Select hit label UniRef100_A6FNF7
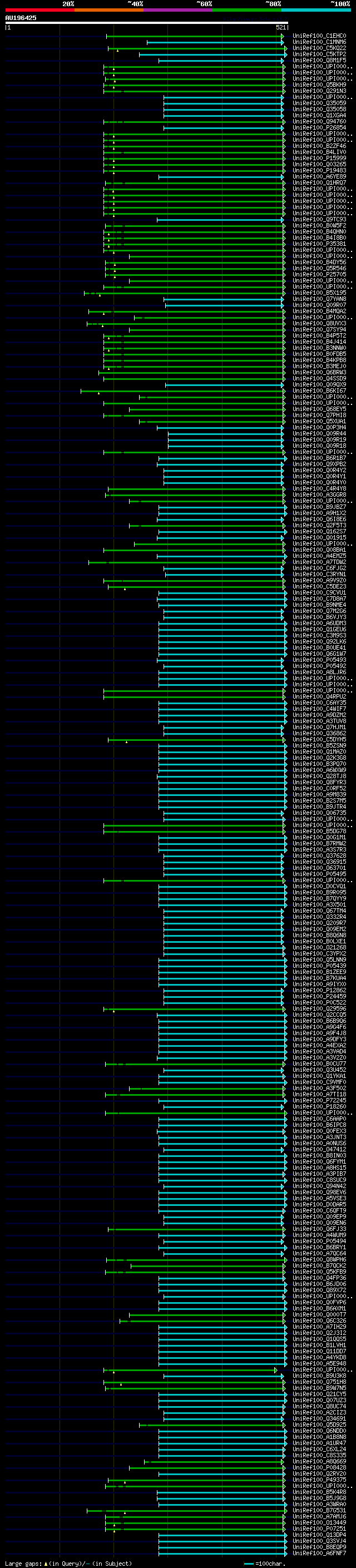 coord(319,1554)
